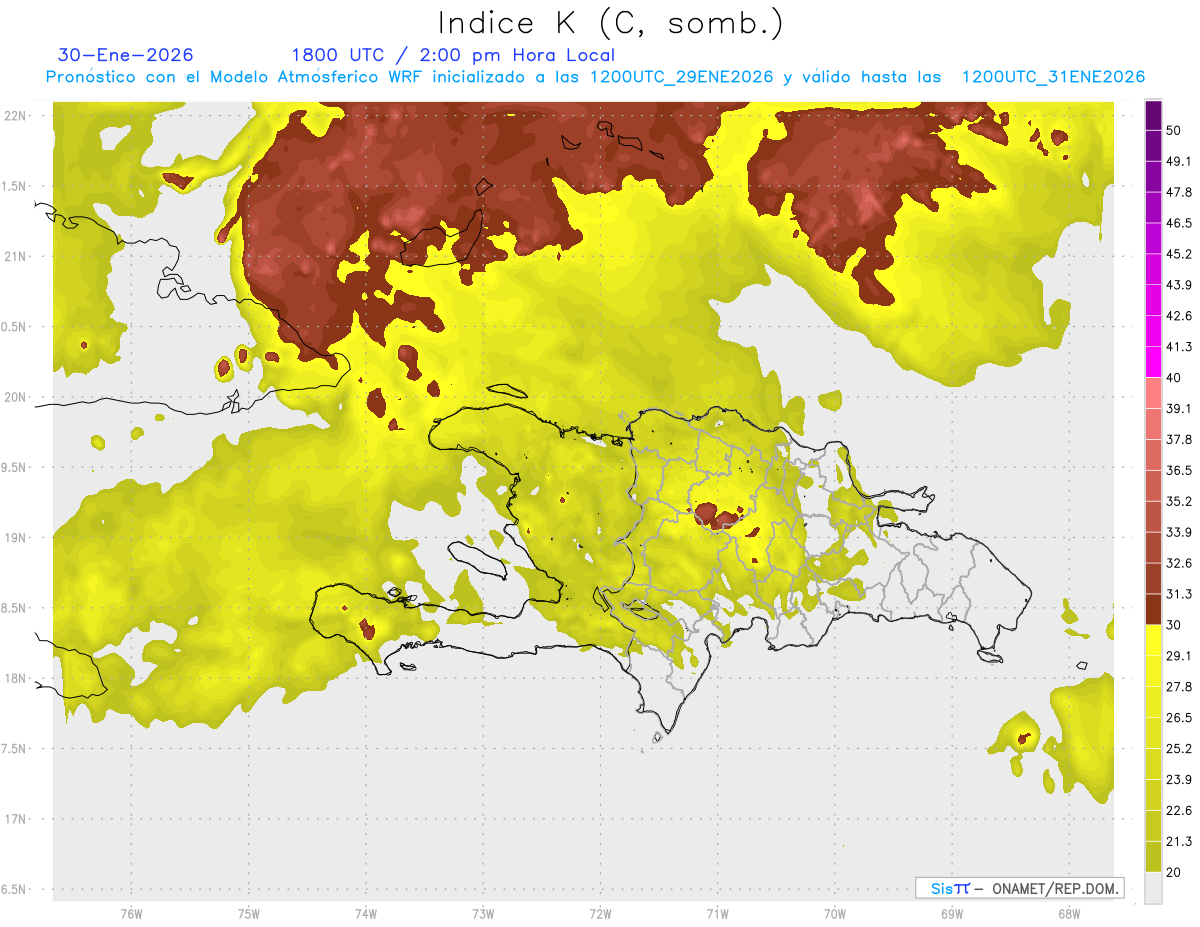1200x927 pixels.
Task: Click the legend value 36.5
Action: pos(1179,470)
